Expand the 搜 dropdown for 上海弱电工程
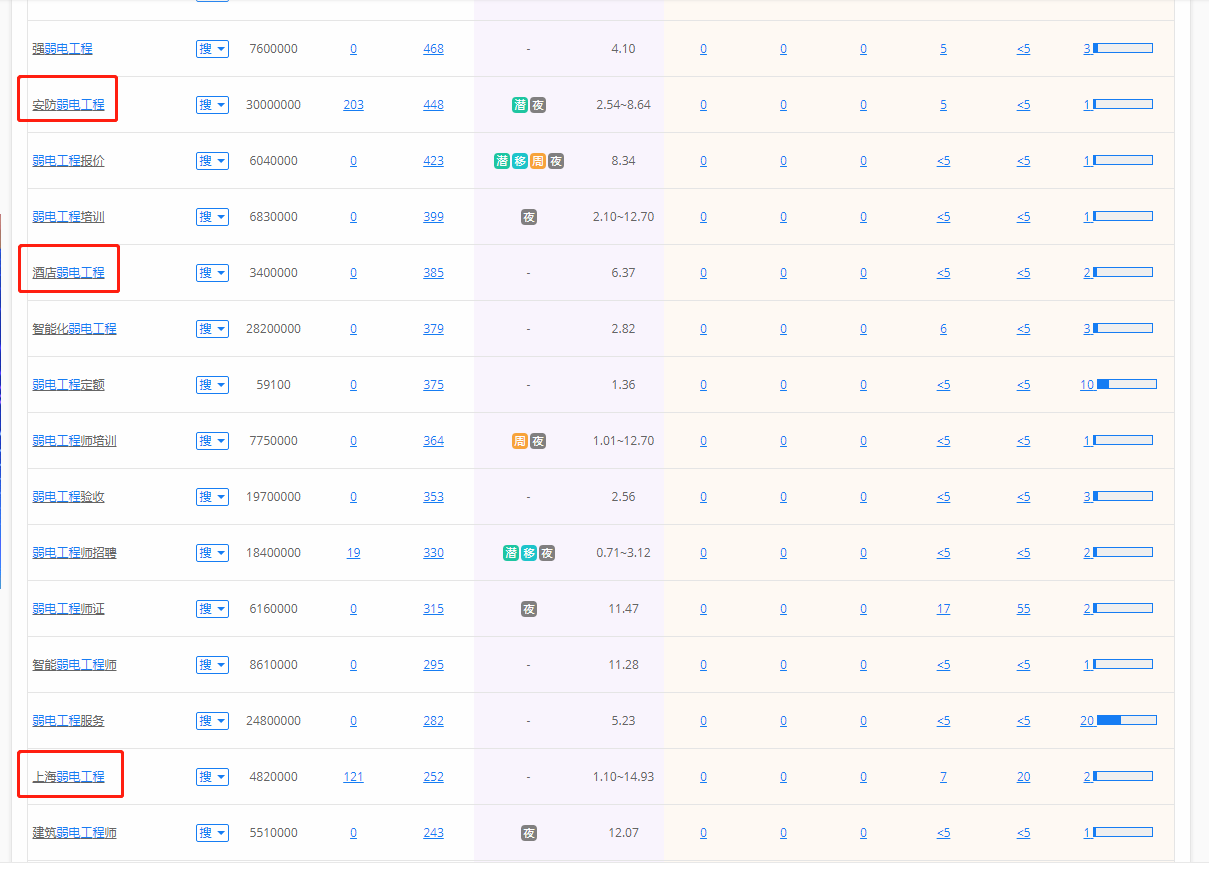Screen dimensions: 1209x872 [212, 777]
